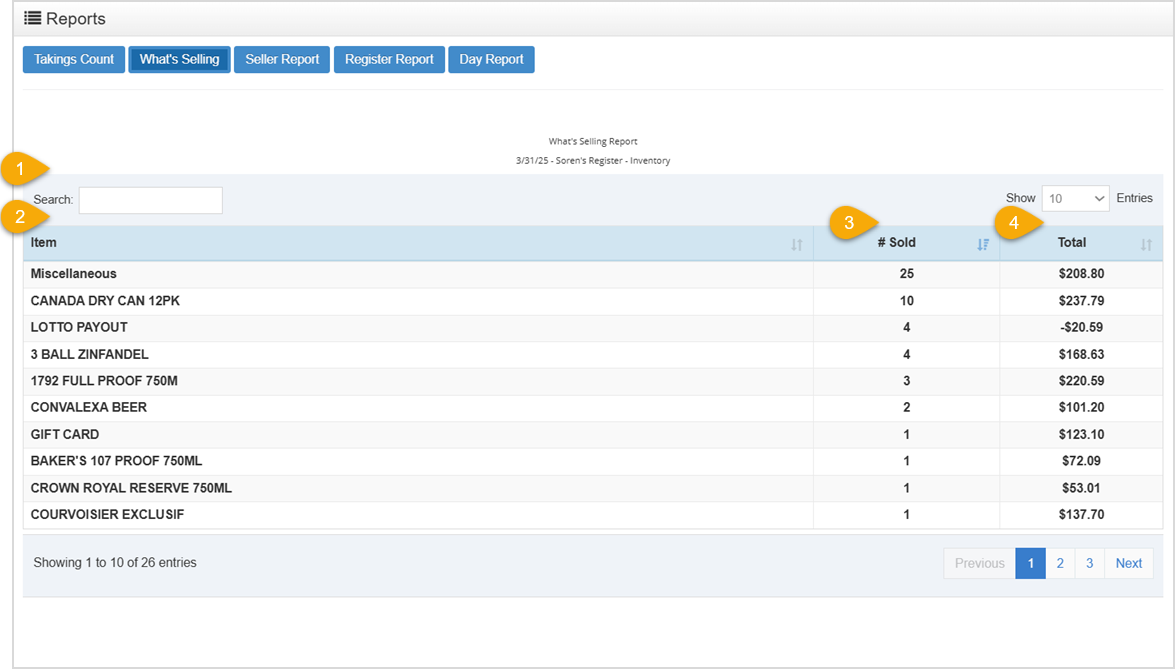Select the GIFT CARD entry
Viewport: 1175px width, 669px height.
click(400, 434)
